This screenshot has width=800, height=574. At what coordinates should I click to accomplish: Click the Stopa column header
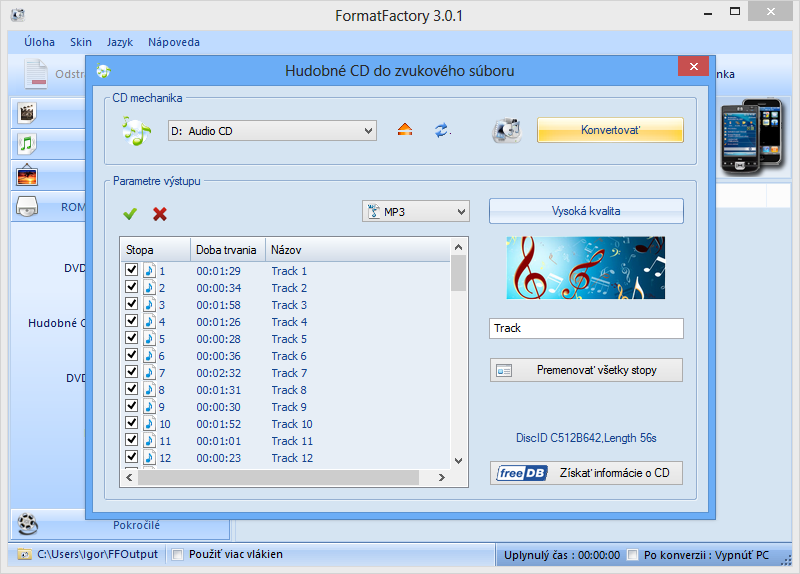click(156, 250)
